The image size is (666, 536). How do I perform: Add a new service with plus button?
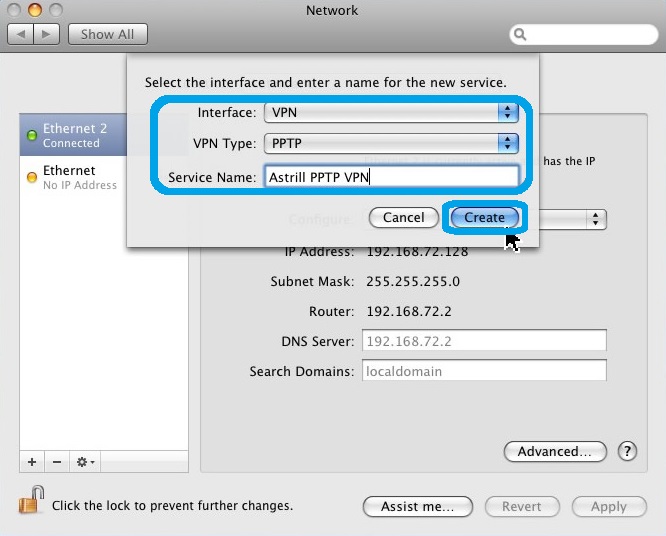[x=32, y=462]
